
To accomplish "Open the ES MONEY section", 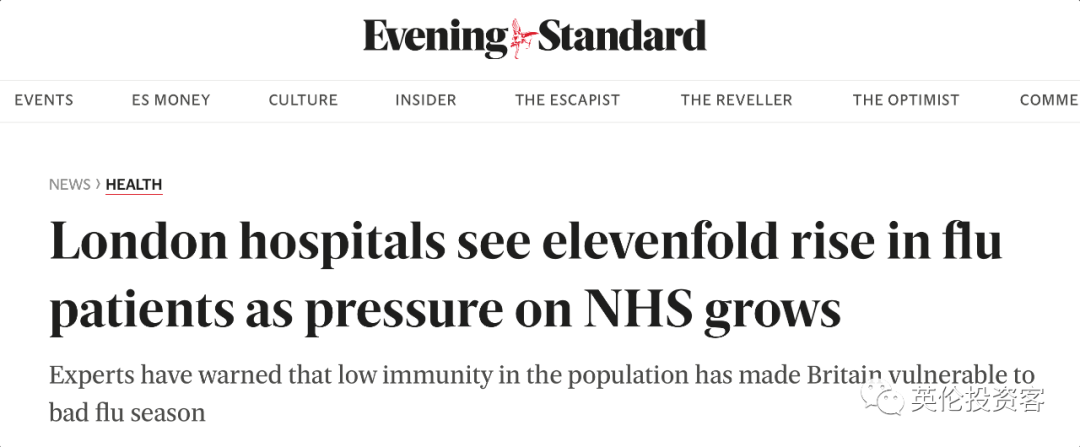I will 171,100.
